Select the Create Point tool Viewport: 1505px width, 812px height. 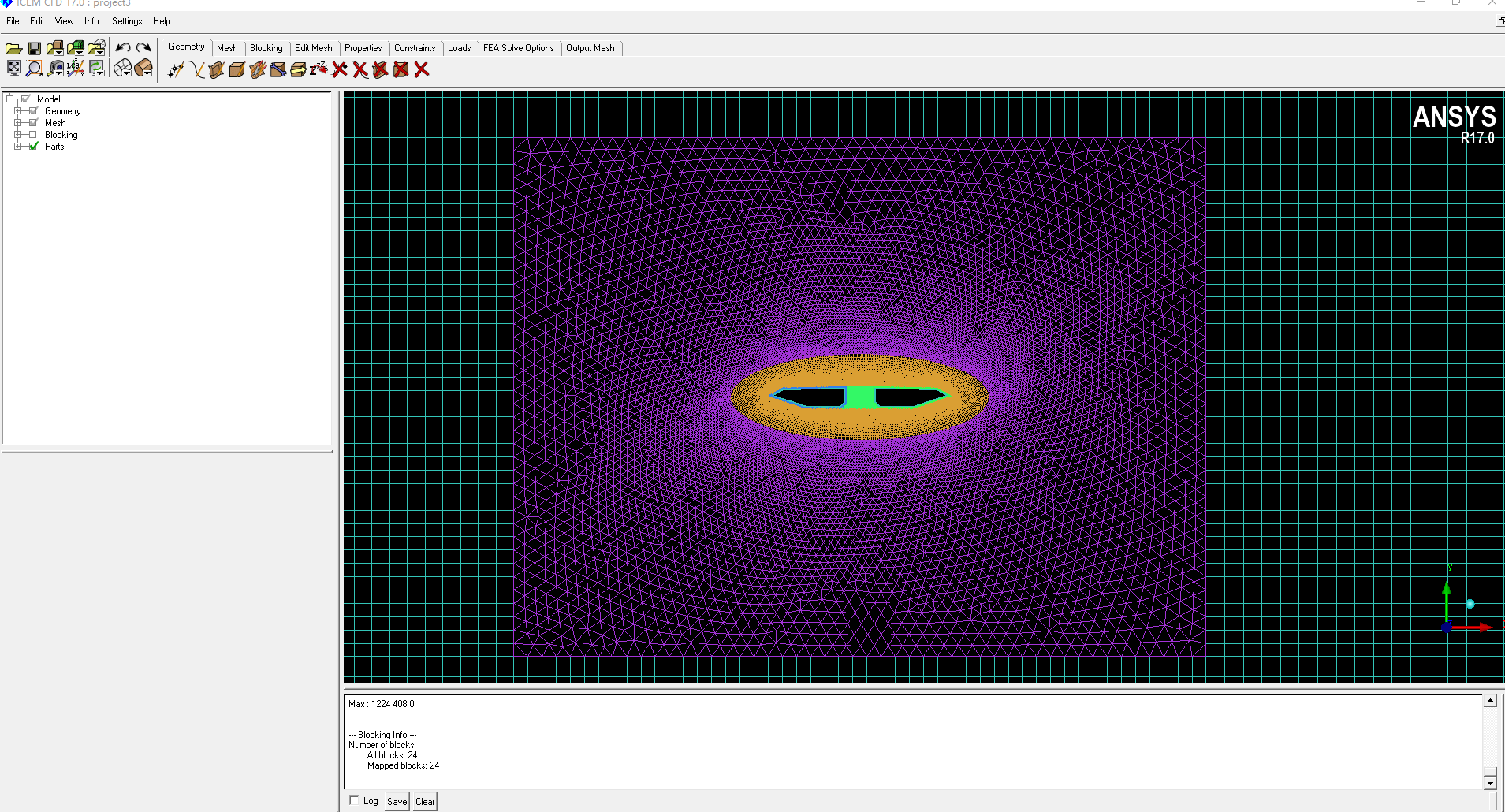tap(176, 70)
